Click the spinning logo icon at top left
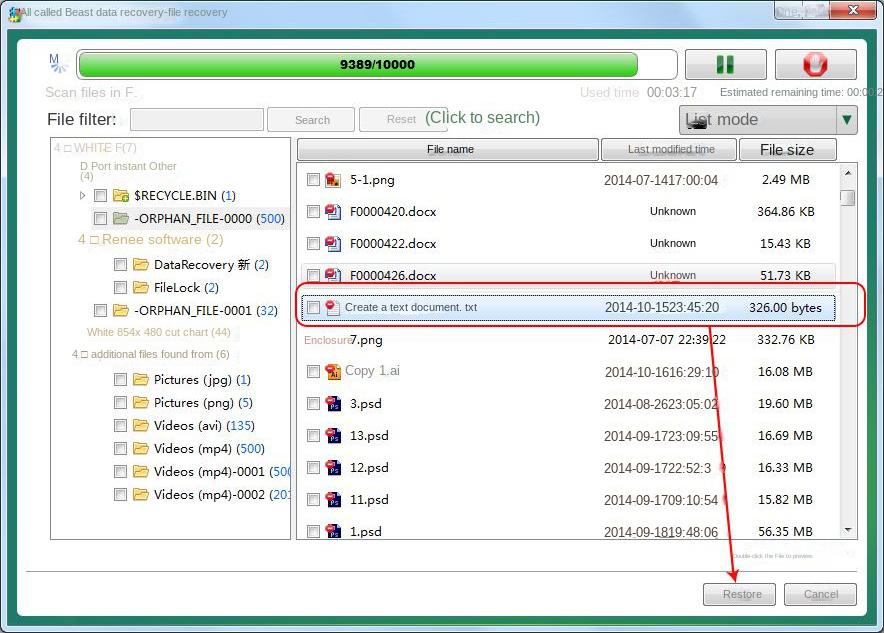Screen dimensions: 884x633 point(57,62)
